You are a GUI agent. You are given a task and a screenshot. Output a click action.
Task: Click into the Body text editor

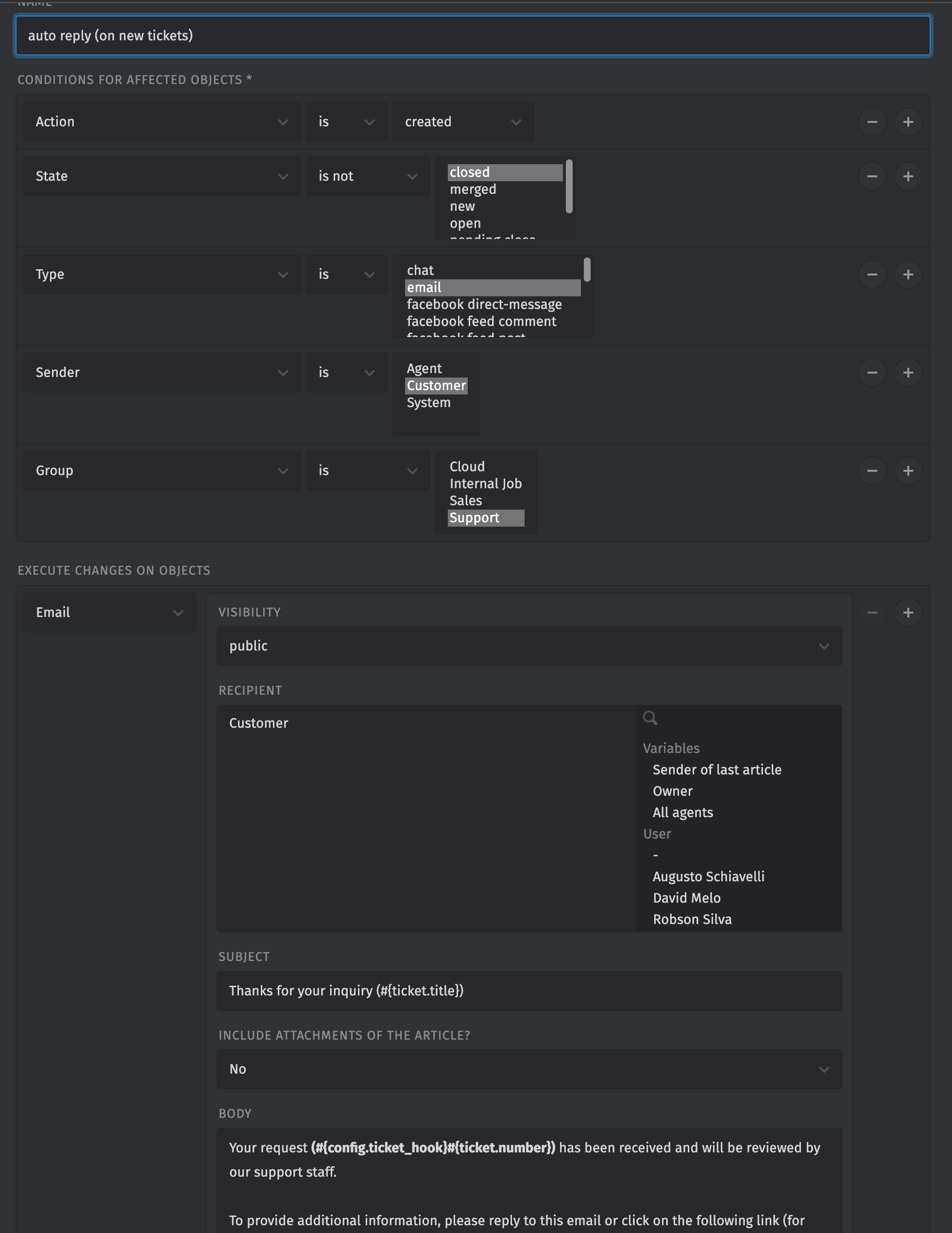pos(529,1180)
